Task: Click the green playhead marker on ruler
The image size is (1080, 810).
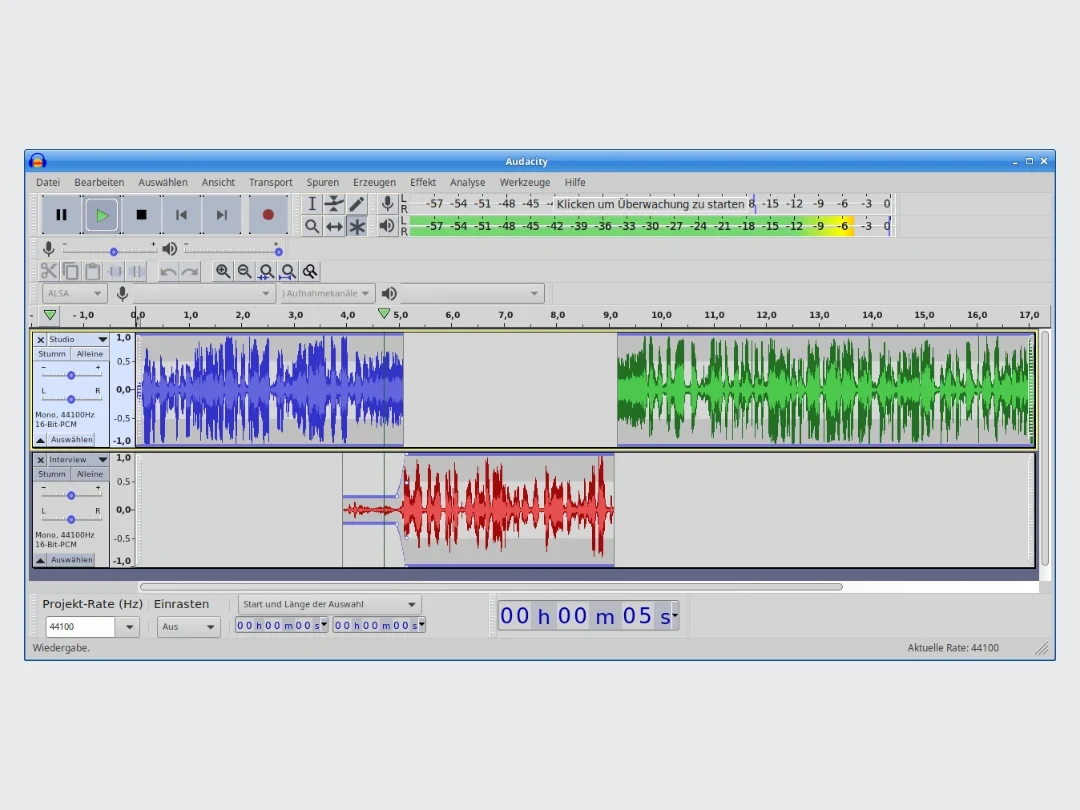Action: coord(384,313)
